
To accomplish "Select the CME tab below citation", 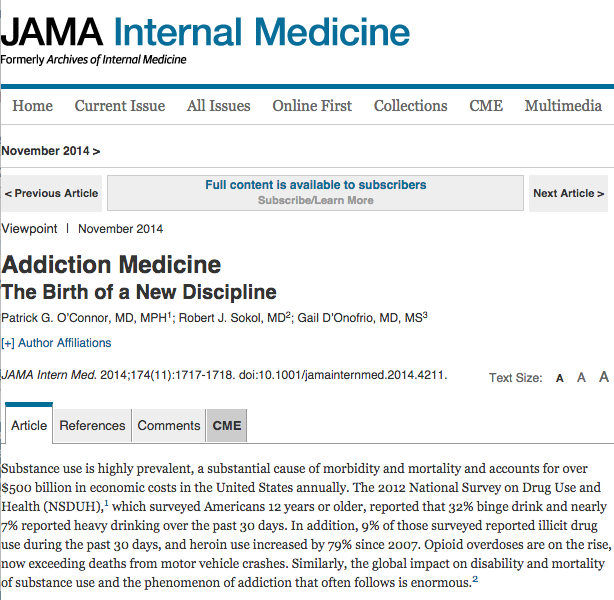I will (227, 426).
